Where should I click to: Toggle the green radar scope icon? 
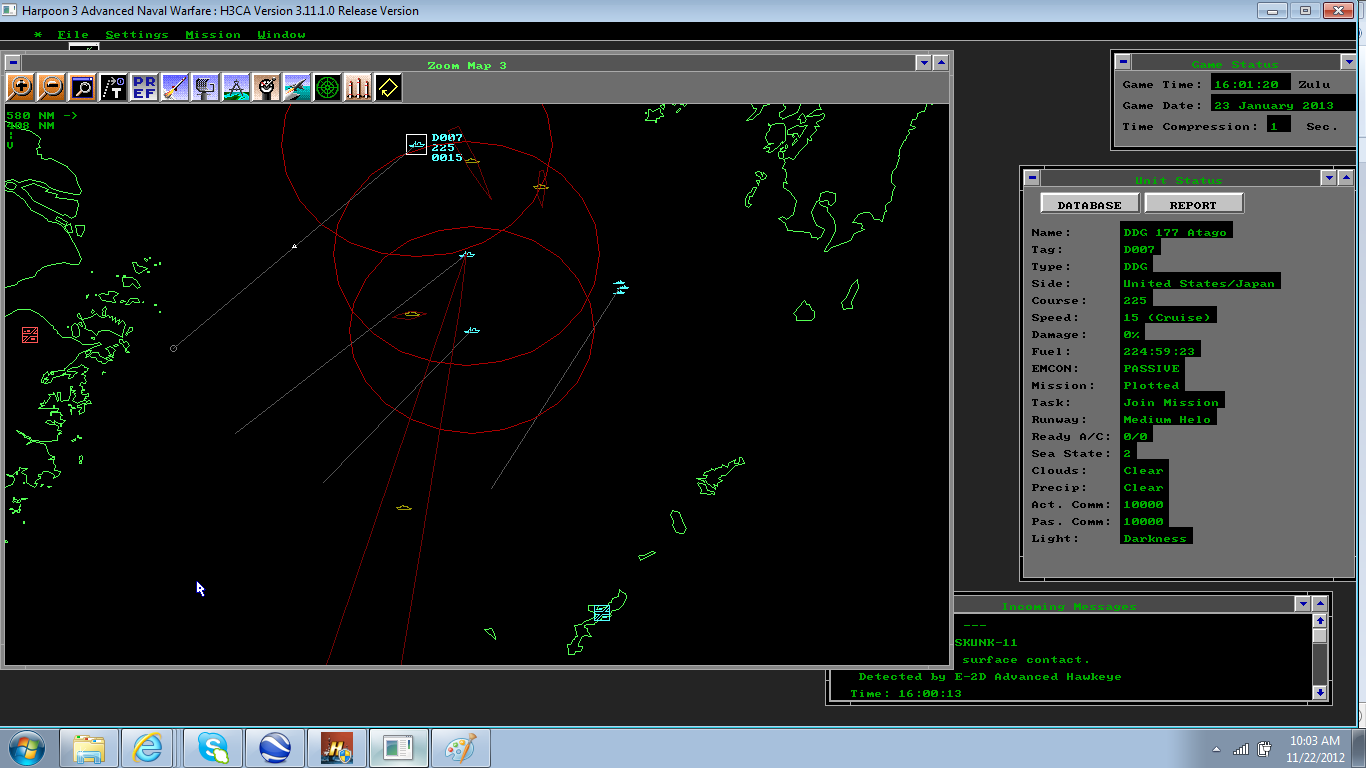327,88
